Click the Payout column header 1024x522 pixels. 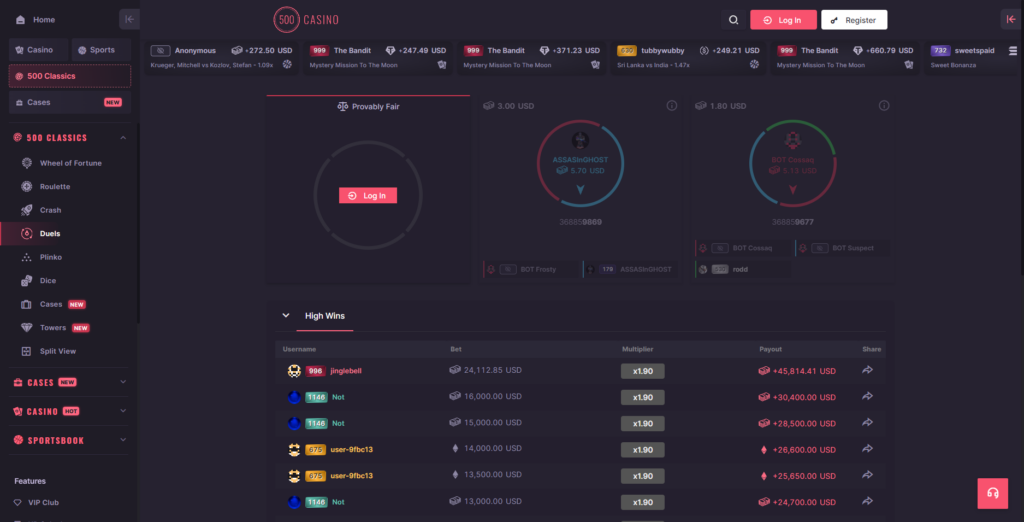[771, 349]
